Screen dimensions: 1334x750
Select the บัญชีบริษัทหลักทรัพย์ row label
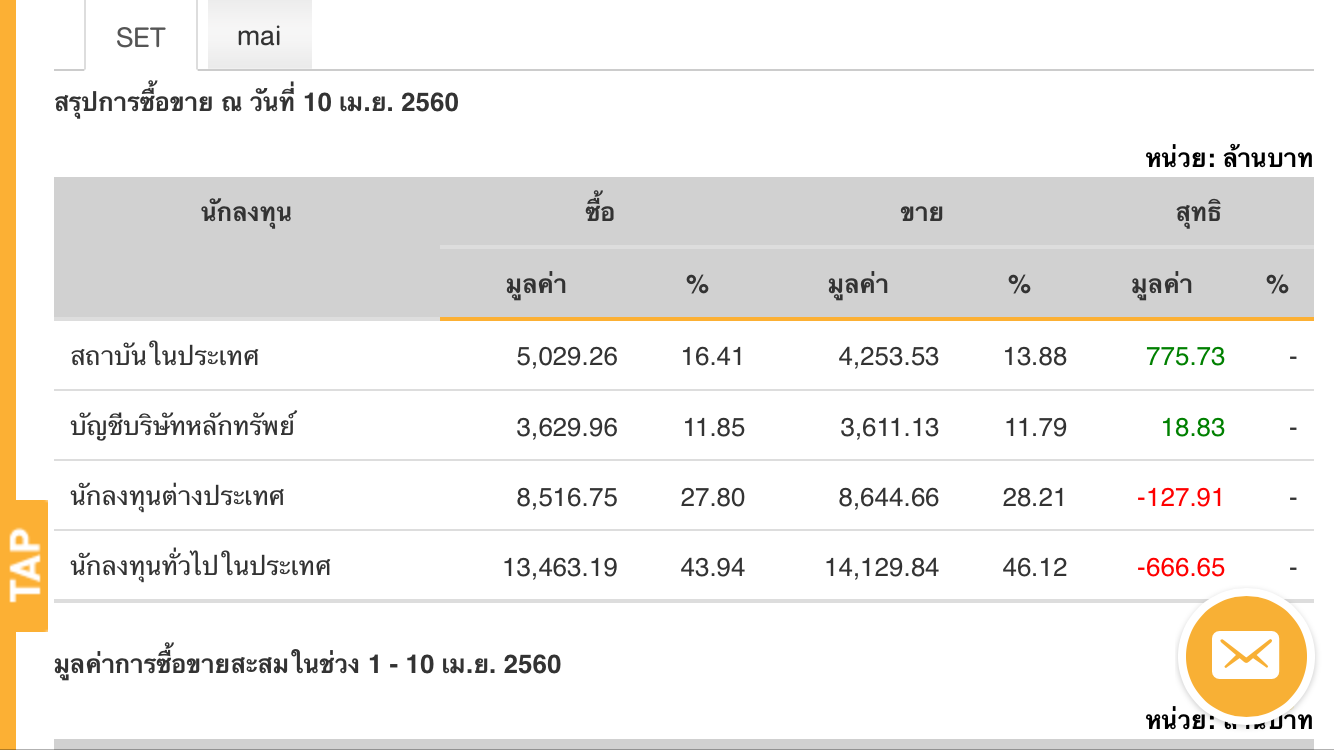(183, 427)
